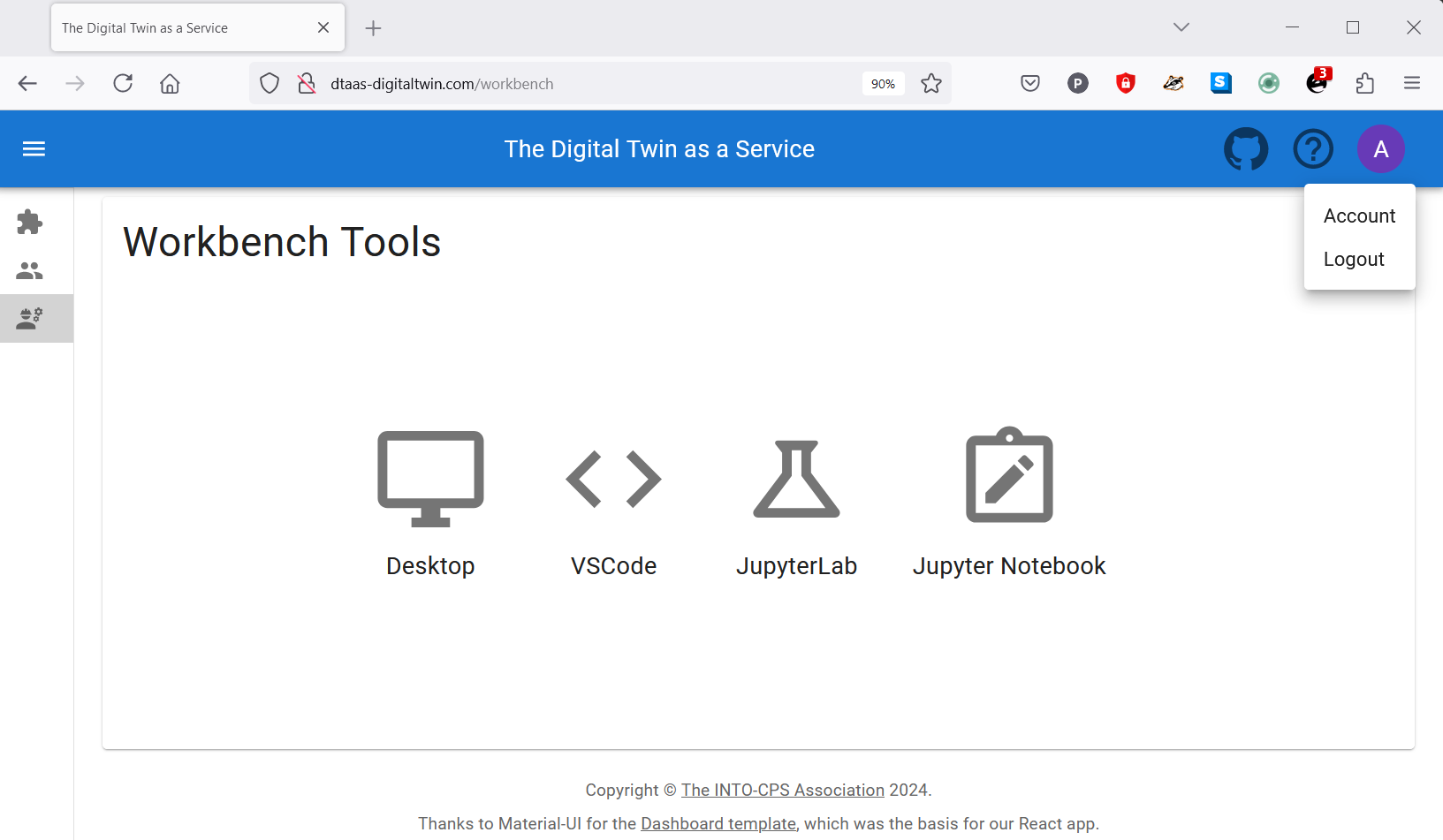Open the VSCode code brackets icon
The image size is (1443, 840).
(x=613, y=479)
